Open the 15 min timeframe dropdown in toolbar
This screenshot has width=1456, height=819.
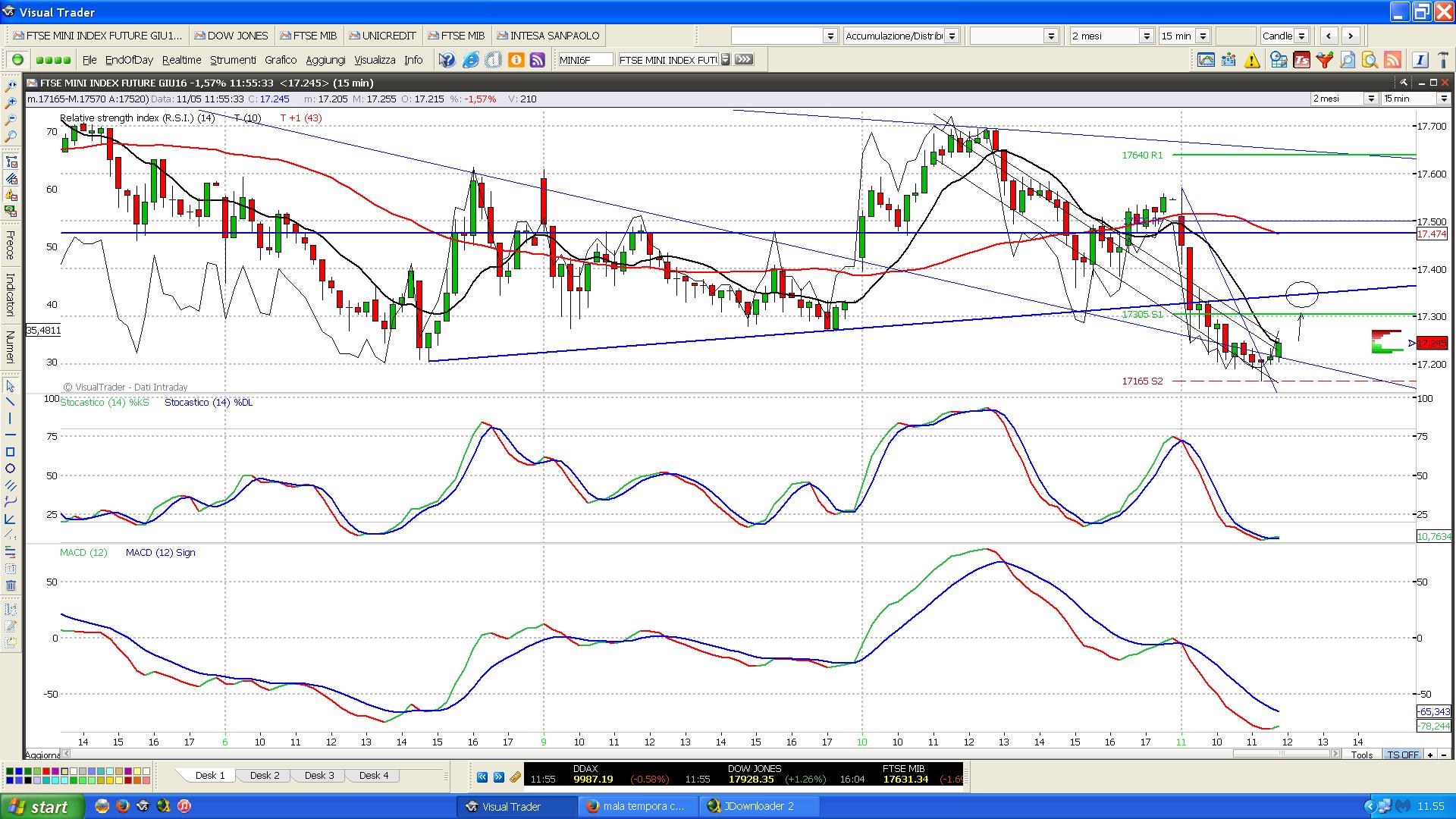pos(1203,36)
